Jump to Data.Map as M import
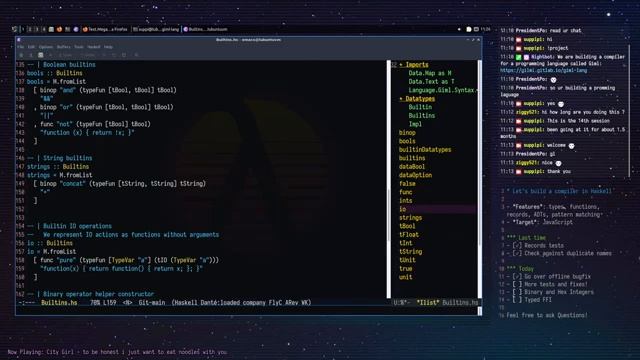The image size is (640, 360). [430, 73]
